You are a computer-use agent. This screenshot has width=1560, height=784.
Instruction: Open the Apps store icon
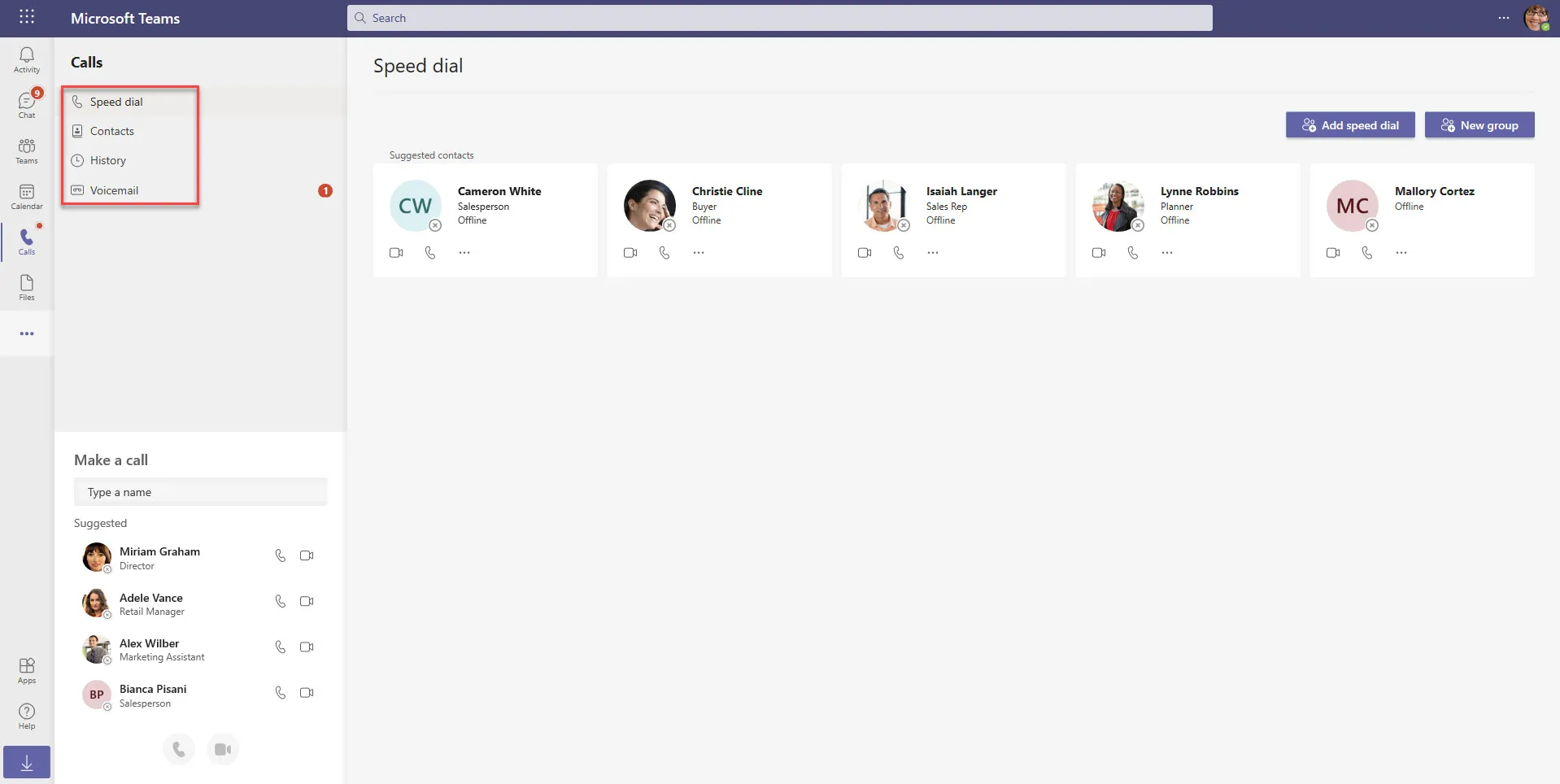27,671
